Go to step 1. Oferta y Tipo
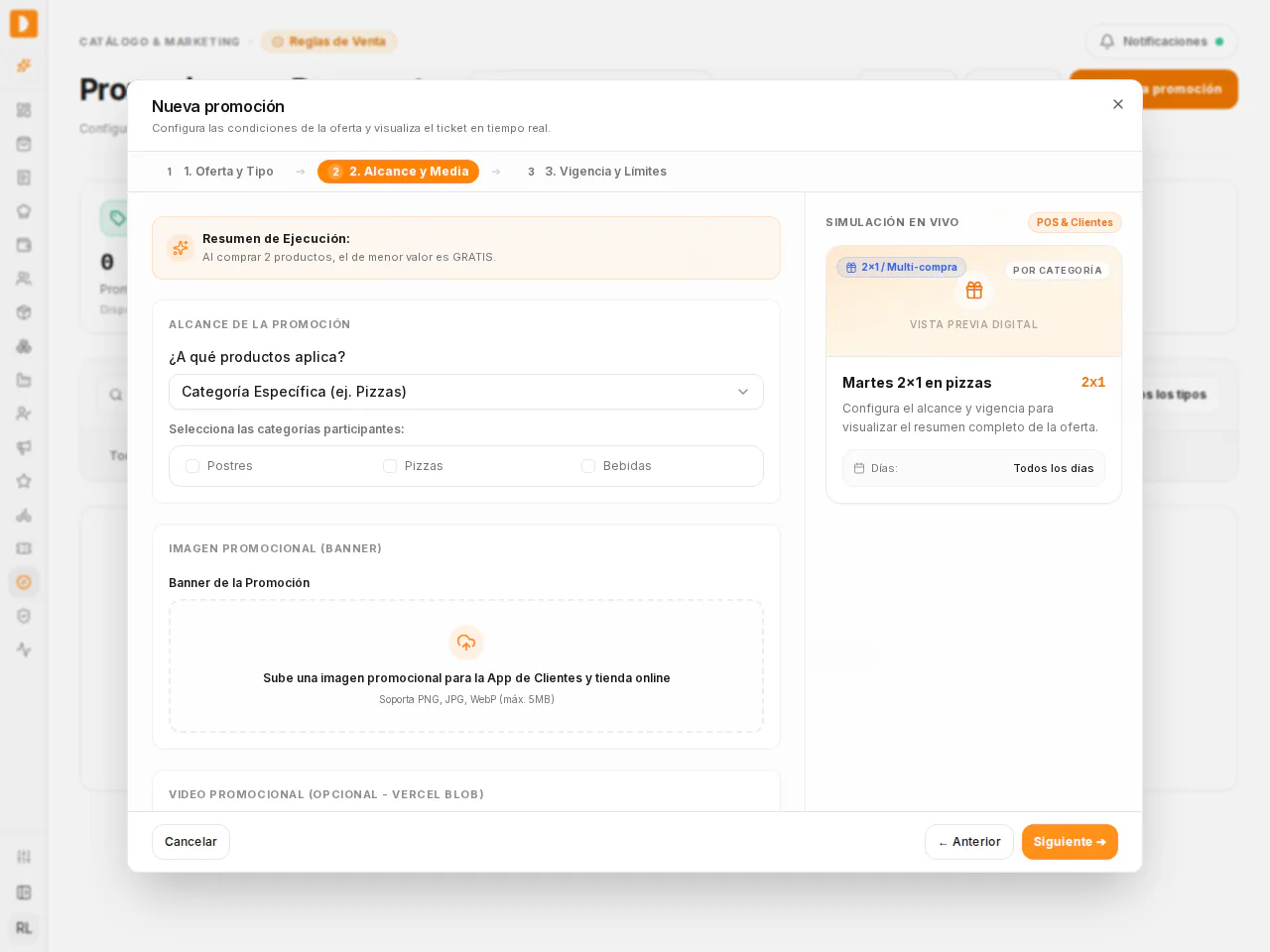This screenshot has width=1270, height=952. [x=219, y=172]
